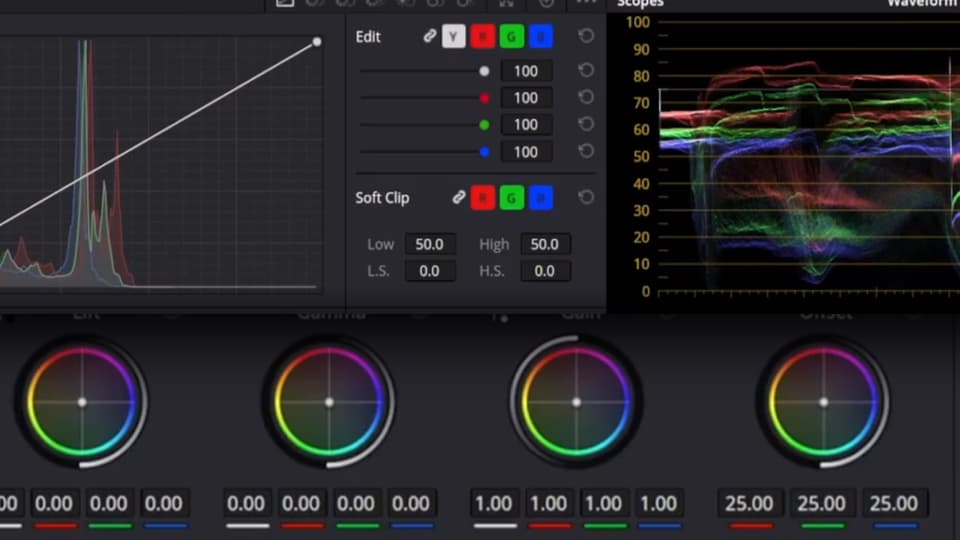The width and height of the screenshot is (960, 540).
Task: Select the Gamma luminance 0.00 value
Action: coord(246,504)
